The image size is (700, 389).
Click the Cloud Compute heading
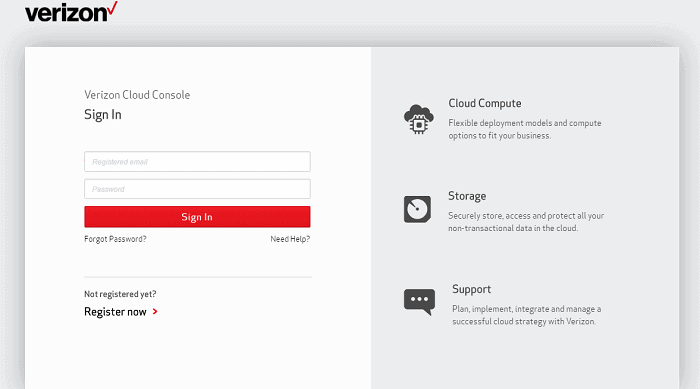485,103
